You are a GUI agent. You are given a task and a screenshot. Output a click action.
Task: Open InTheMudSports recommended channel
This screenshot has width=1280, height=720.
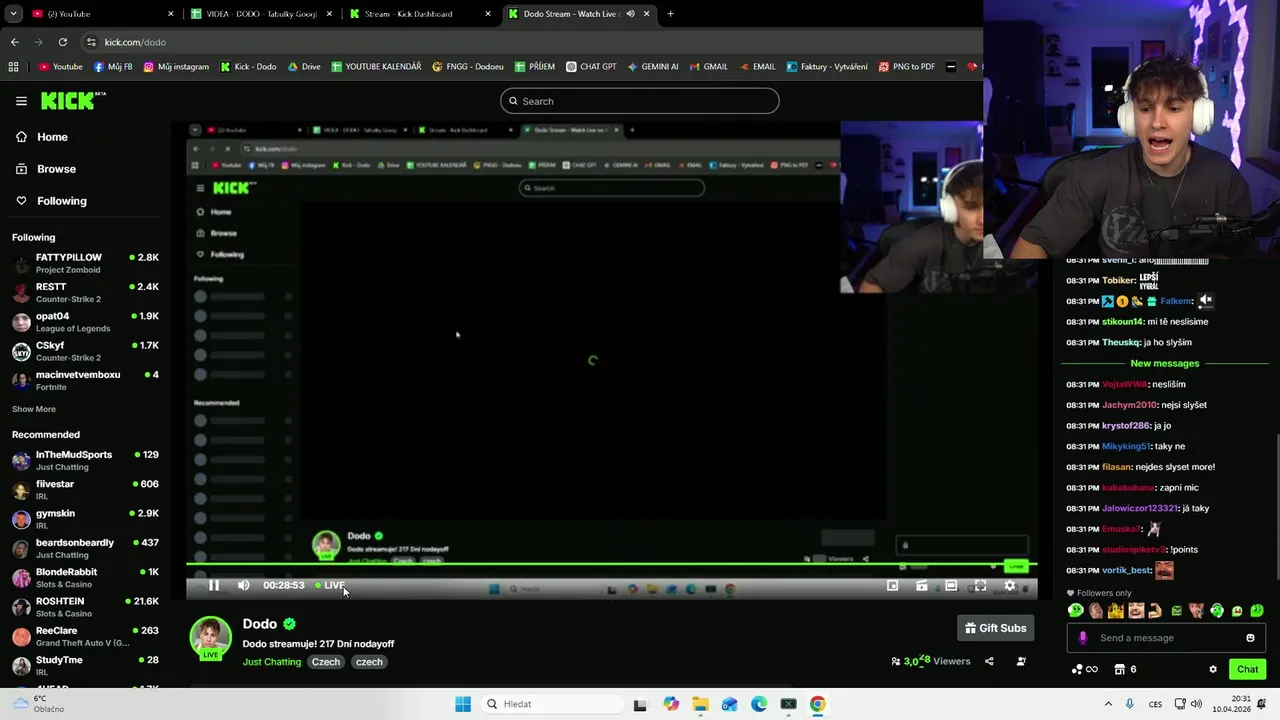coord(86,460)
